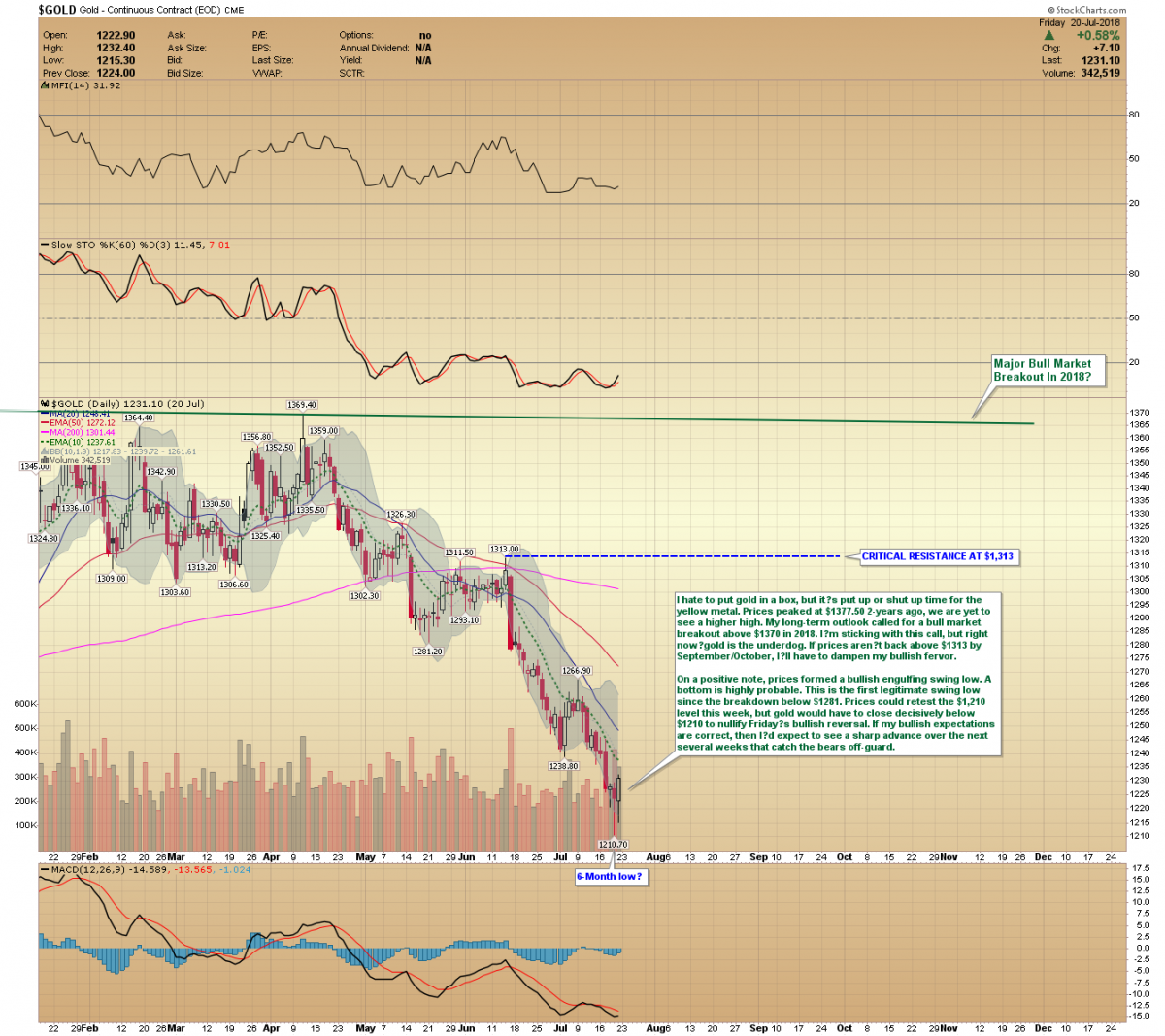Click the MFI(14) indicator legend icon
Image resolution: width=1165 pixels, height=1036 pixels.
point(45,85)
